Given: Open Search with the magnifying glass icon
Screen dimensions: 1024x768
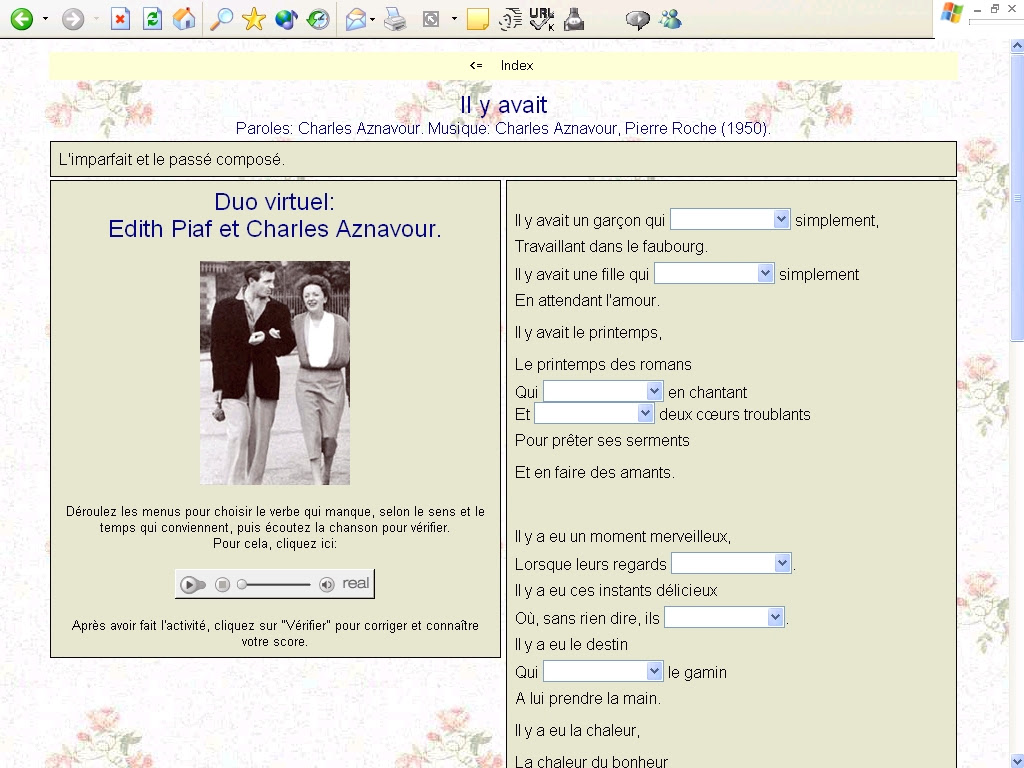Looking at the screenshot, I should pos(221,19).
